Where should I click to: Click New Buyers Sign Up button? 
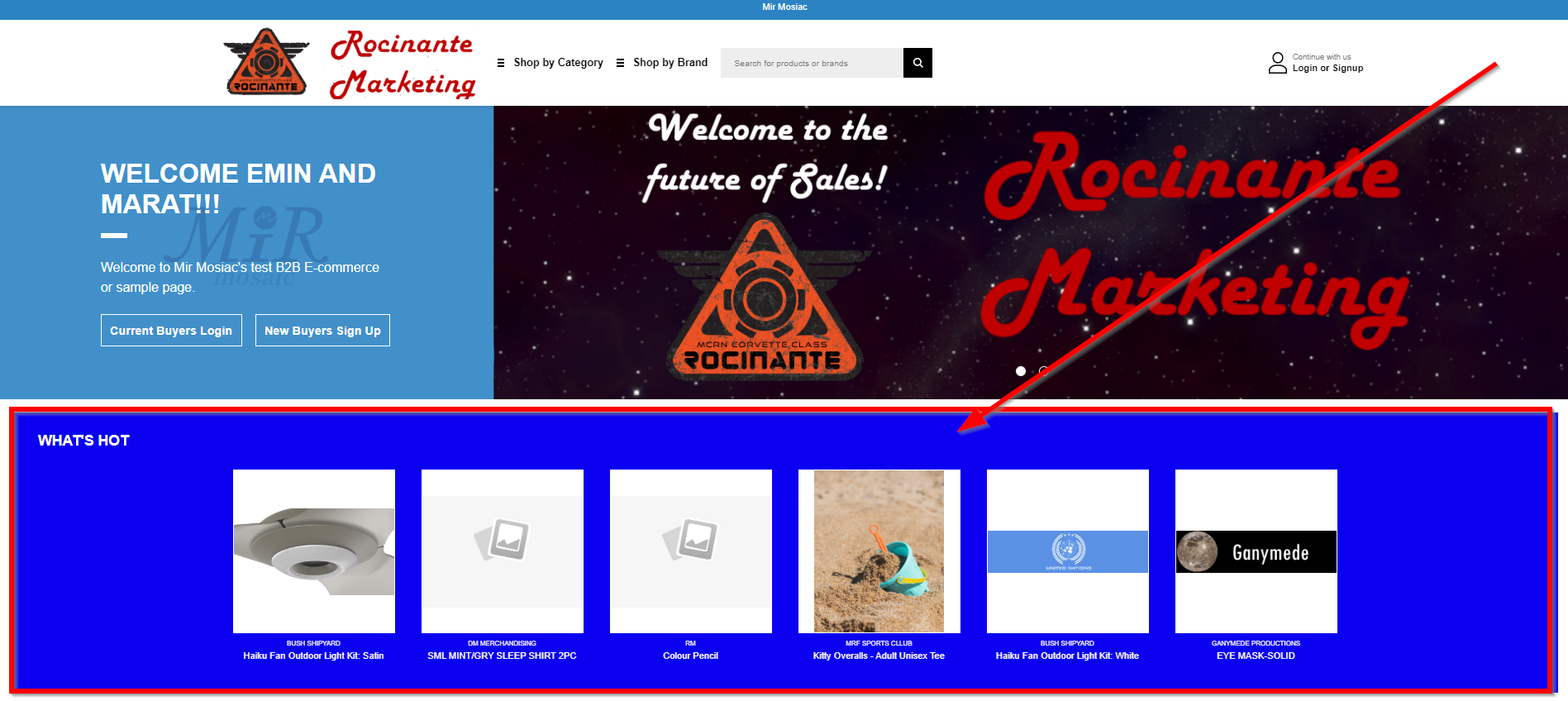(x=322, y=331)
